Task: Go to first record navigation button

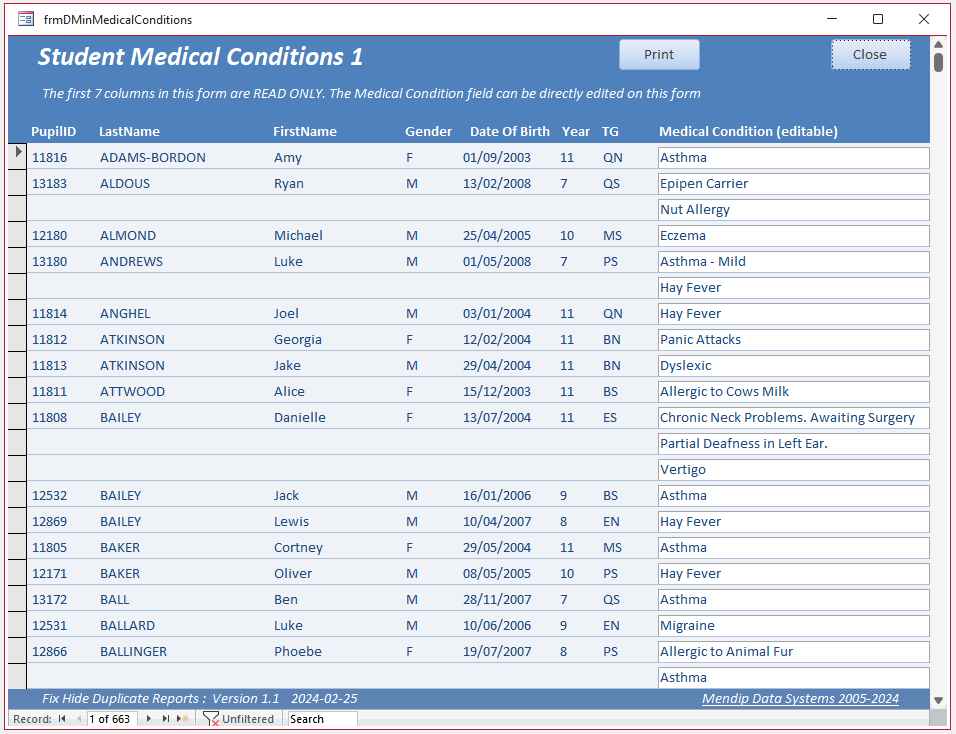Action: coord(62,719)
